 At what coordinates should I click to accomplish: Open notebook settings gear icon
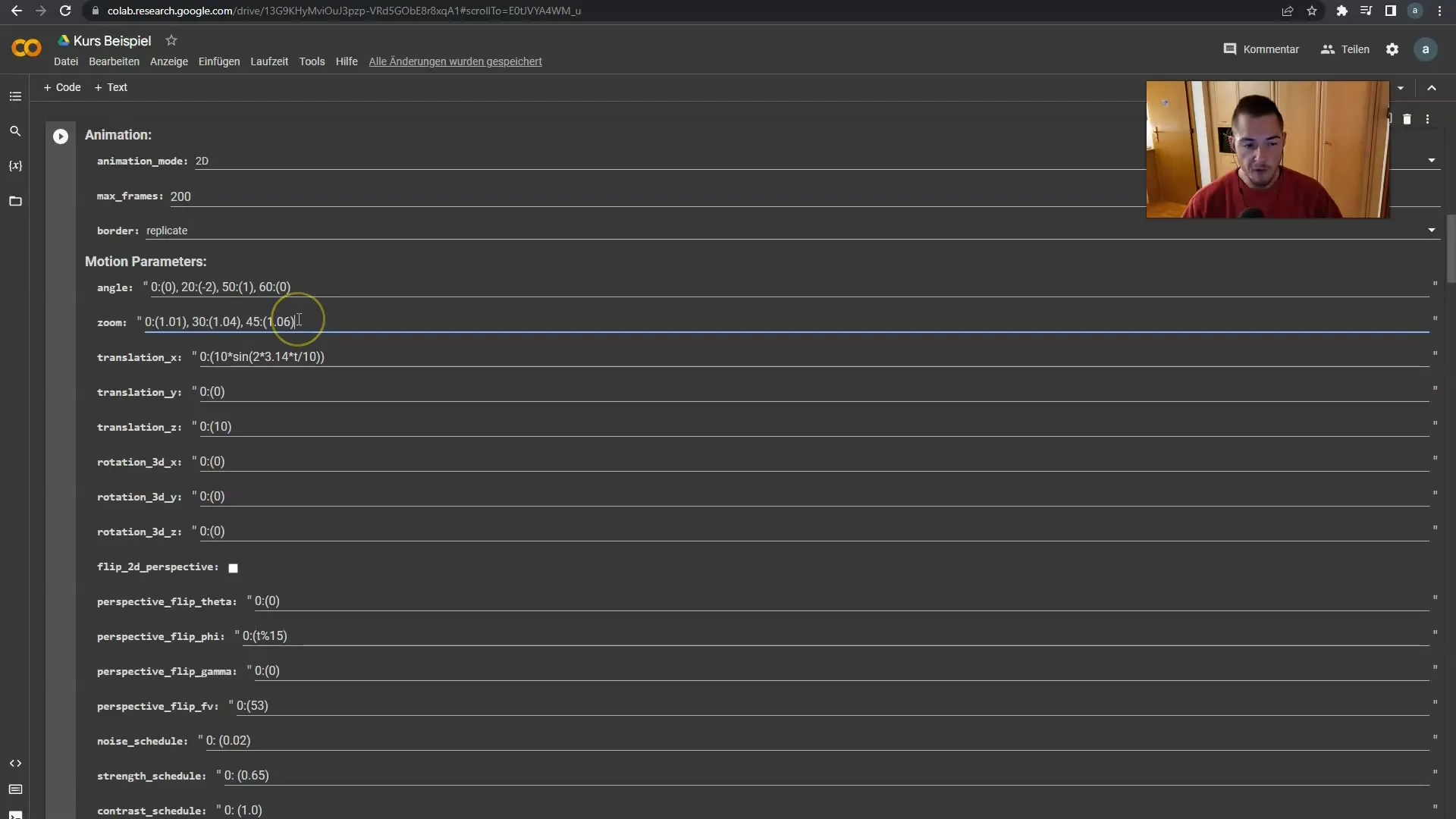coord(1392,49)
